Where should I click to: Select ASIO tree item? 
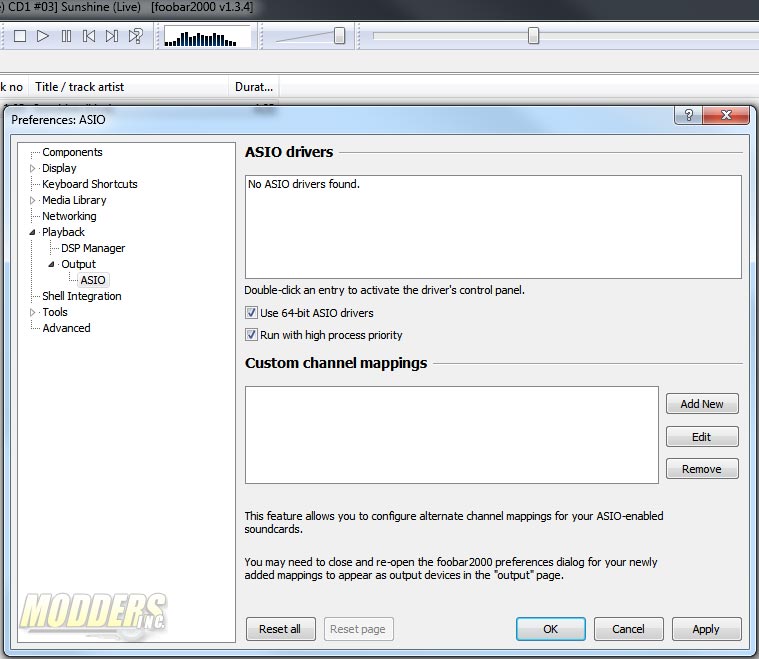(93, 280)
